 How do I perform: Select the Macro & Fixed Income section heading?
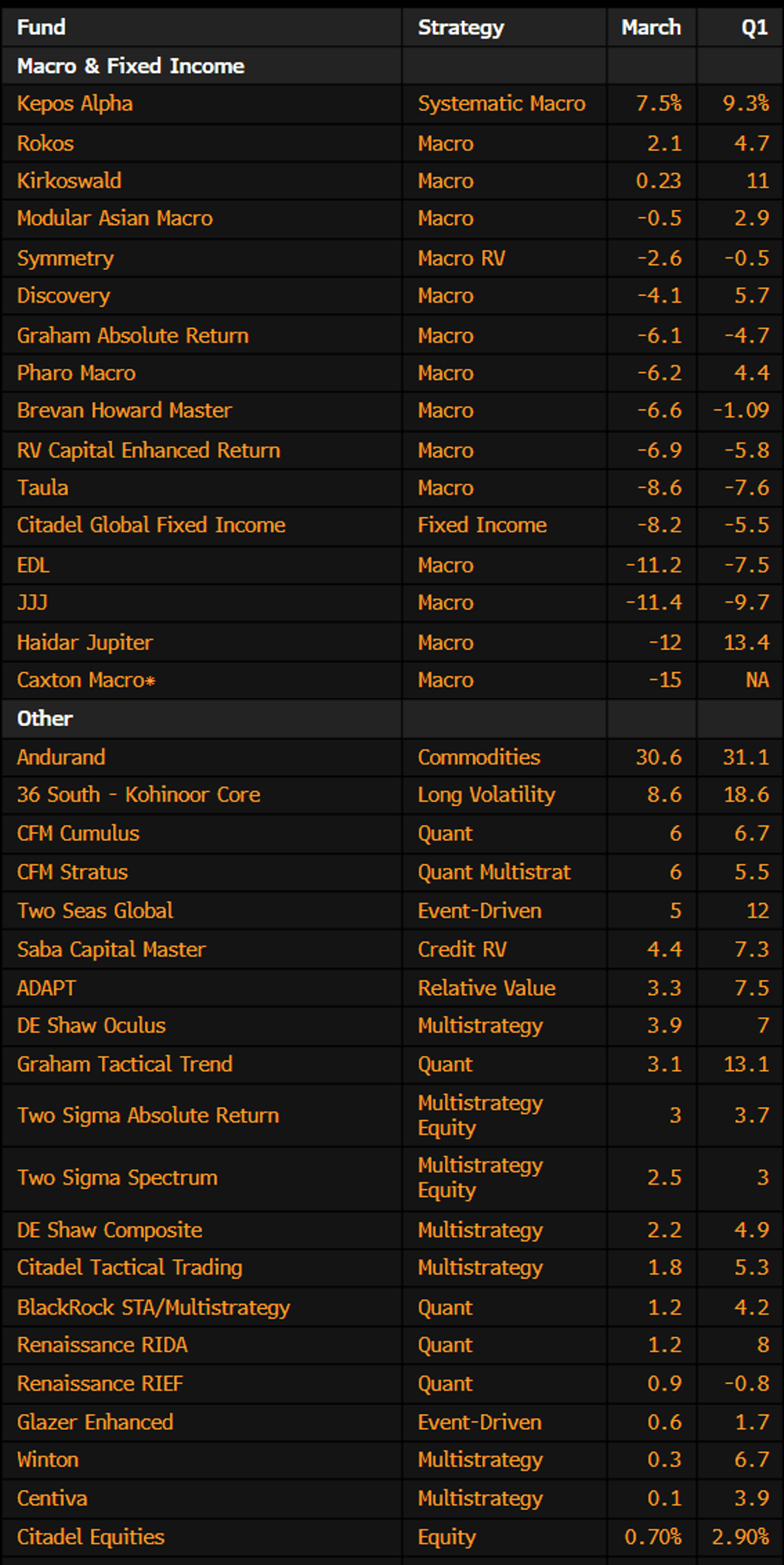131,65
